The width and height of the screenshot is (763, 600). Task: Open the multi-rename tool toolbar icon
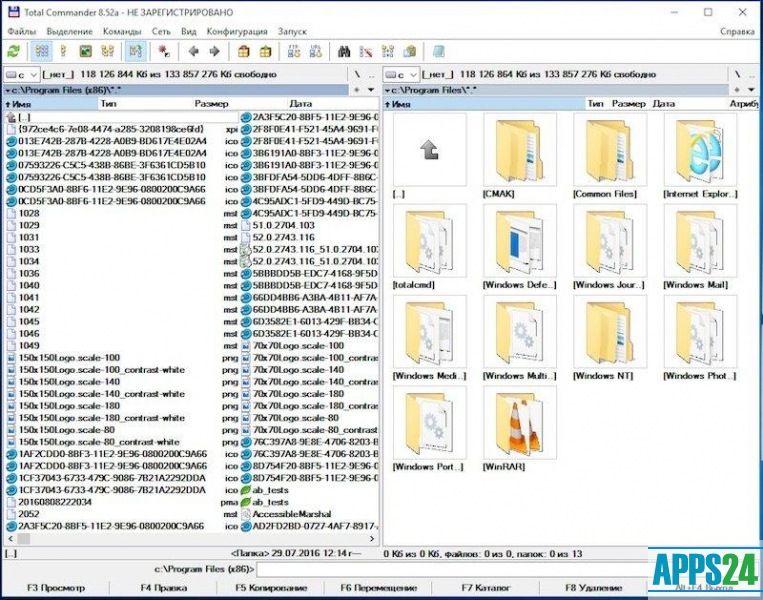point(365,52)
